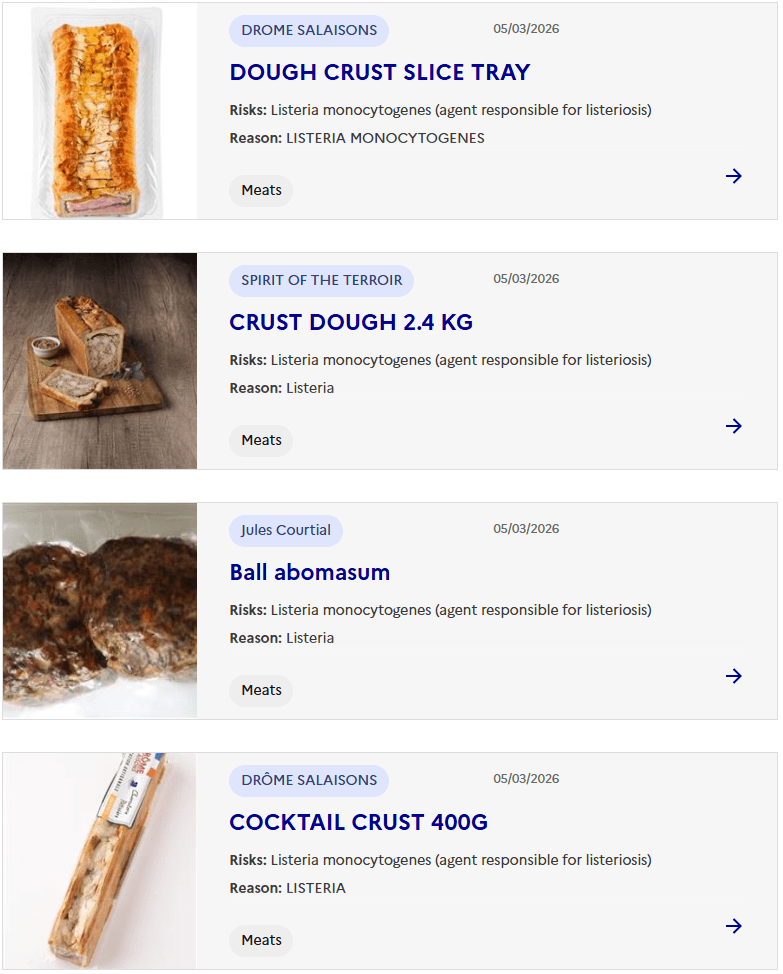Open the CRUST DOUGH 2.4 KG recall title
The image size is (783, 974).
[x=351, y=322]
